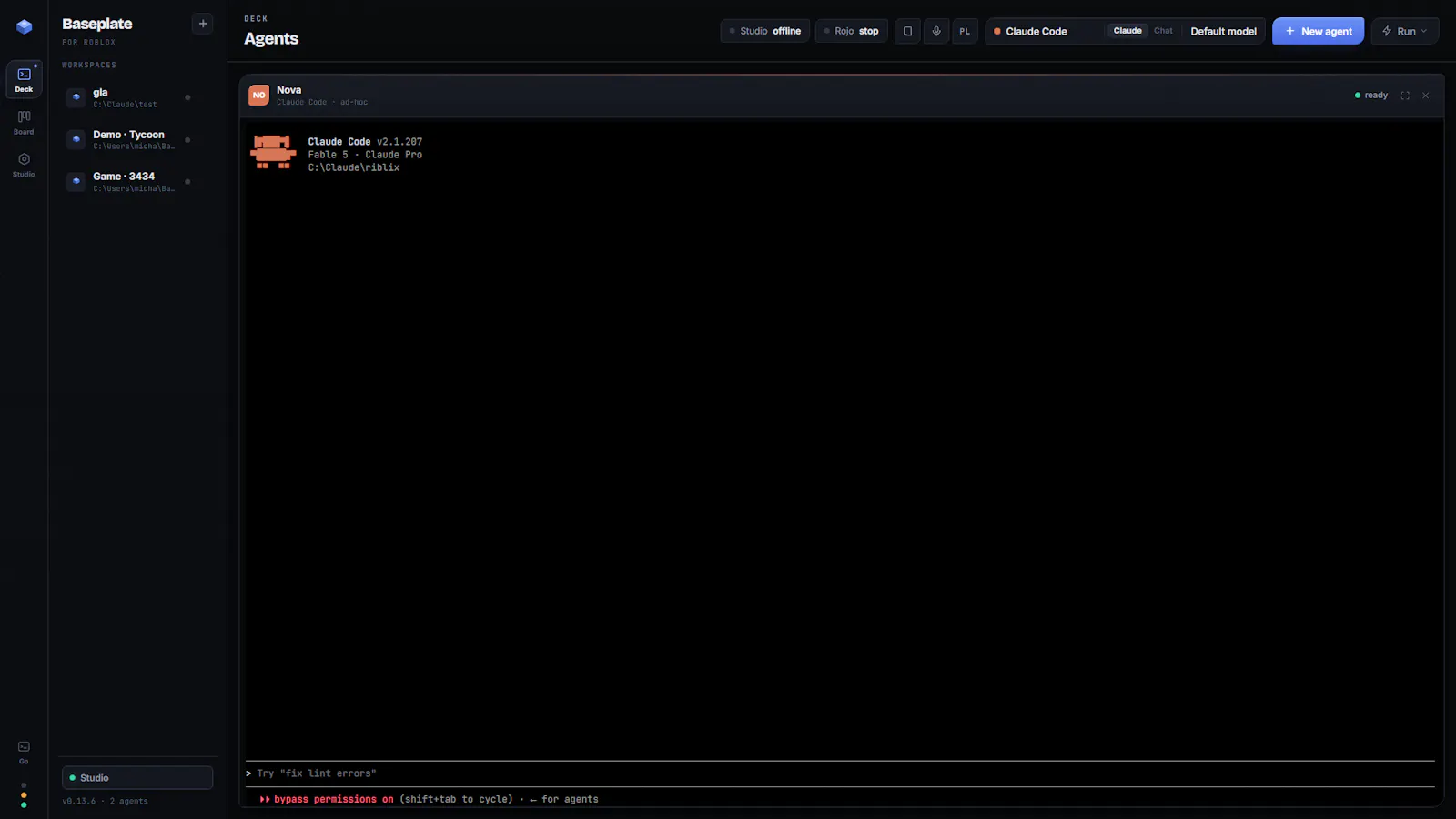Switch to the Board view
Image resolution: width=1456 pixels, height=819 pixels.
tap(24, 123)
